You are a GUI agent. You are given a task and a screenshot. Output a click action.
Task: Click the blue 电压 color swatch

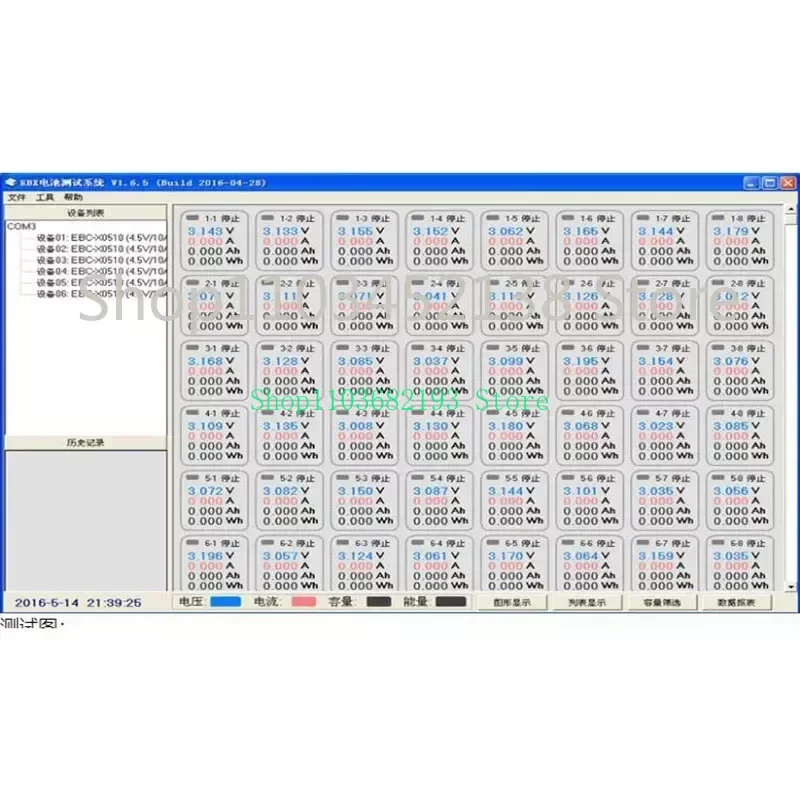(x=226, y=602)
